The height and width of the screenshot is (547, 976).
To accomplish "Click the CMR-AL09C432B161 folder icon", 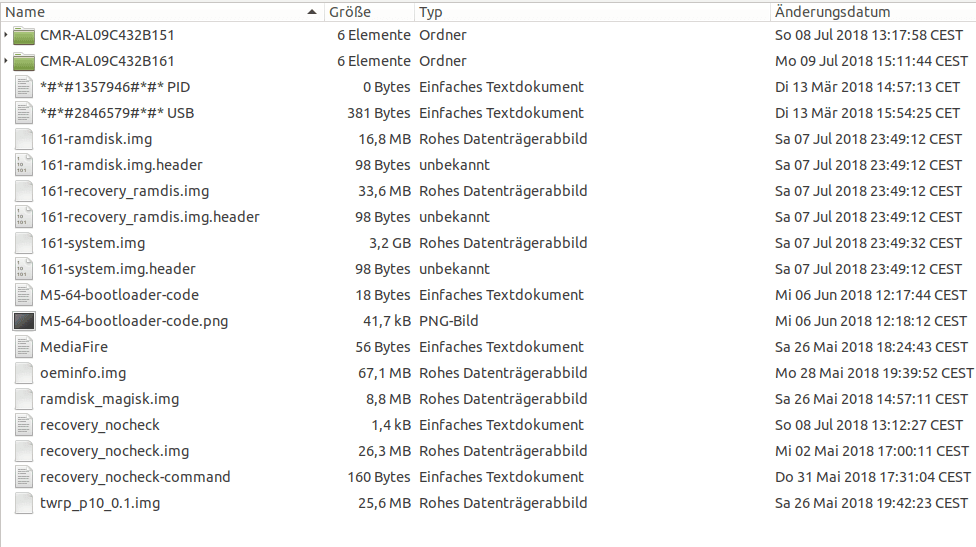I will [x=24, y=62].
